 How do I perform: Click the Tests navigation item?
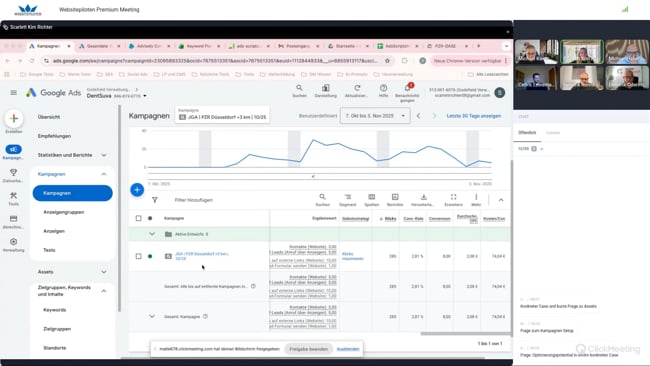point(49,250)
